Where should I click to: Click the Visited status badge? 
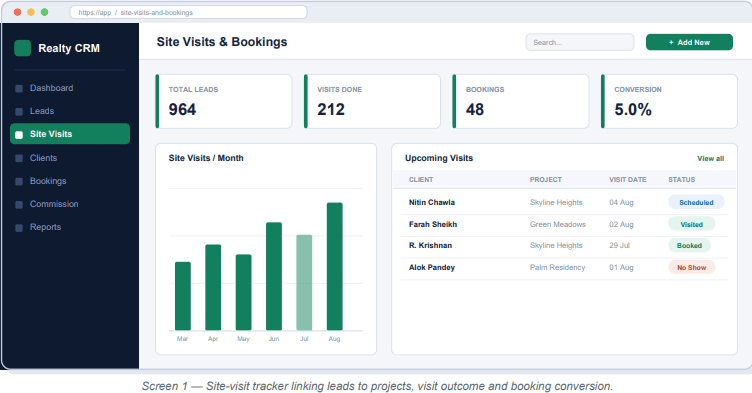pos(692,224)
